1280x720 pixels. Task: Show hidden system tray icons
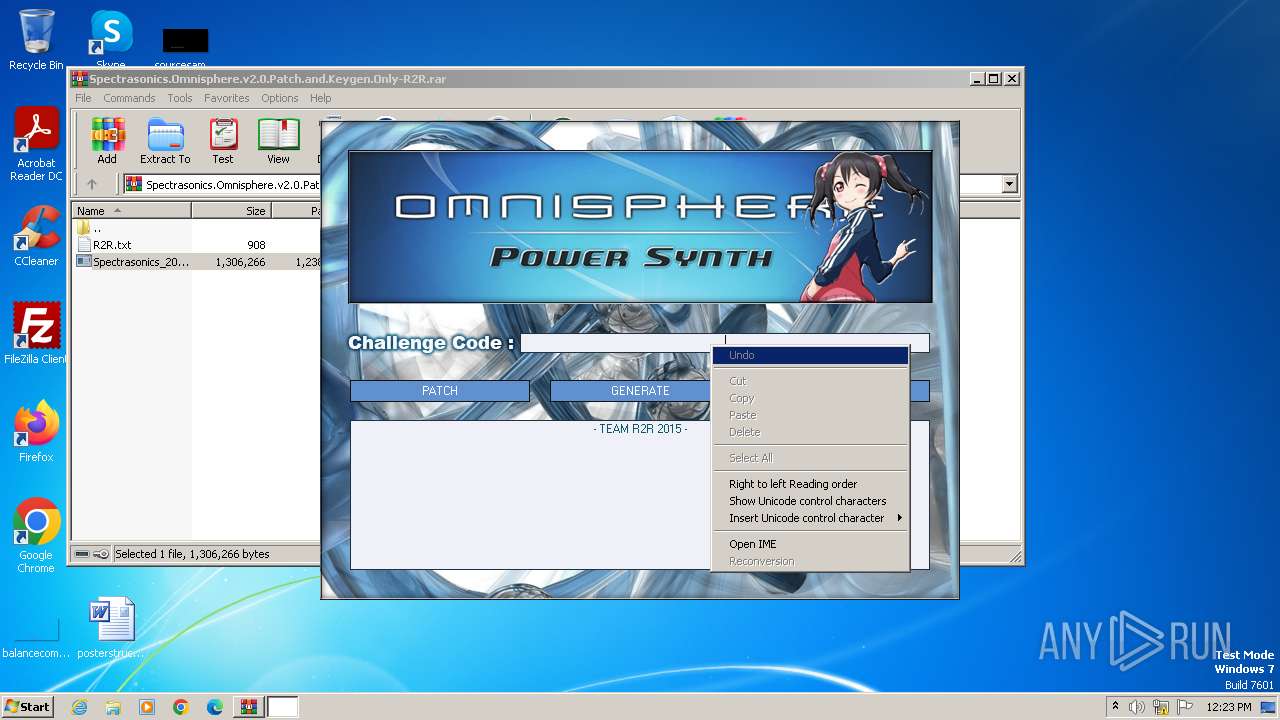pos(1115,707)
